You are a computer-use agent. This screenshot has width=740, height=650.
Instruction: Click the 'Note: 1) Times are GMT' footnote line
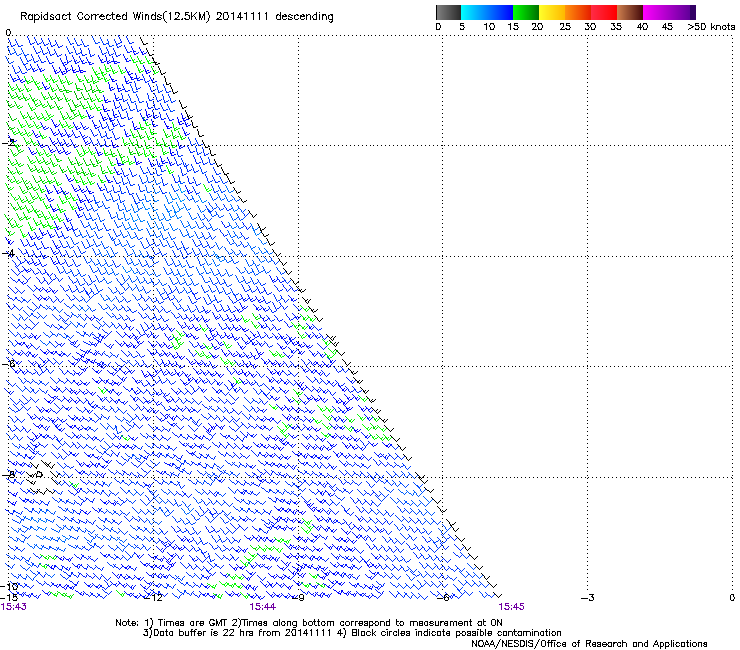pos(309,623)
